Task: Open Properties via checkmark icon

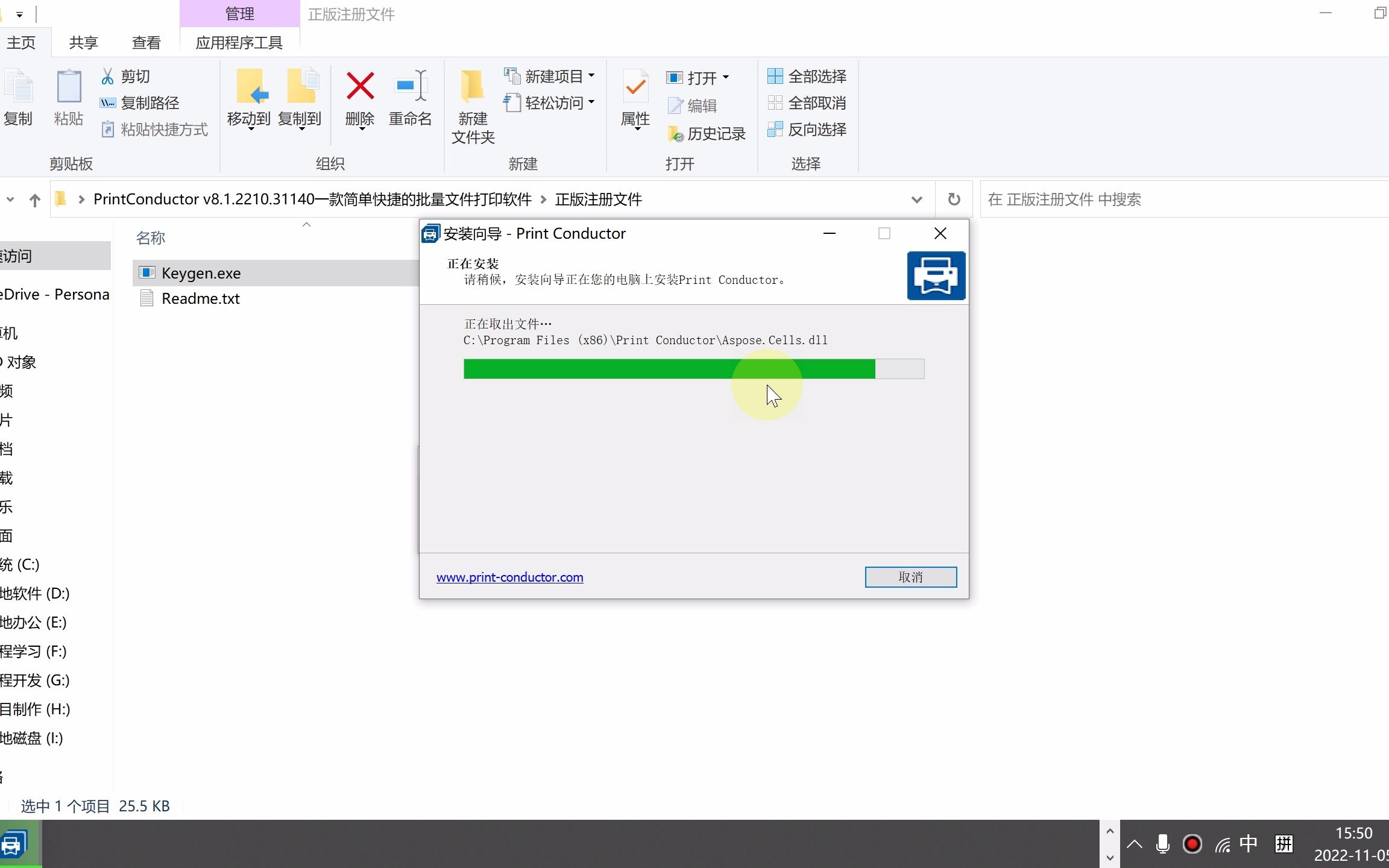Action: pyautogui.click(x=635, y=87)
